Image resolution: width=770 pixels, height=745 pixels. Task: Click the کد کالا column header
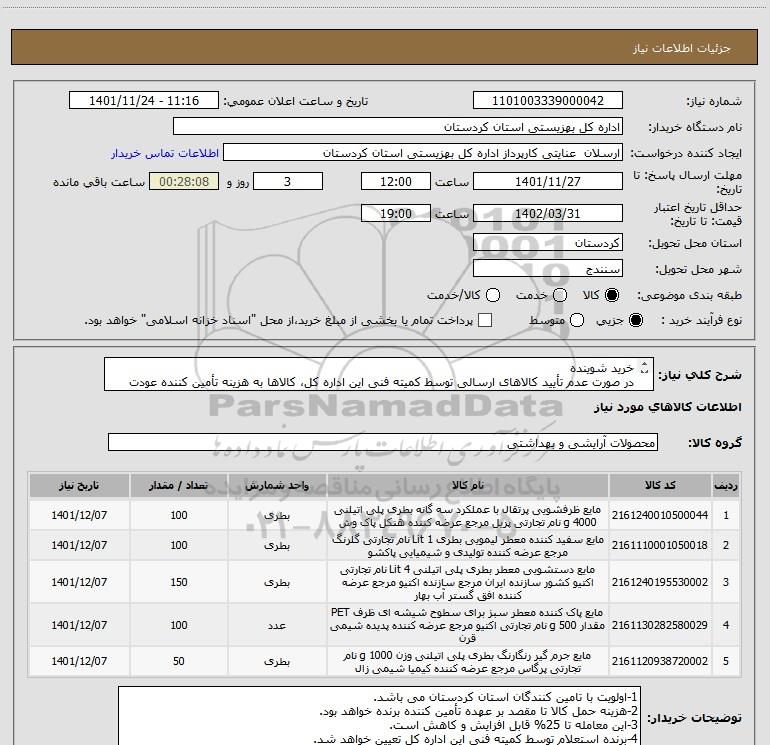pyautogui.click(x=660, y=486)
